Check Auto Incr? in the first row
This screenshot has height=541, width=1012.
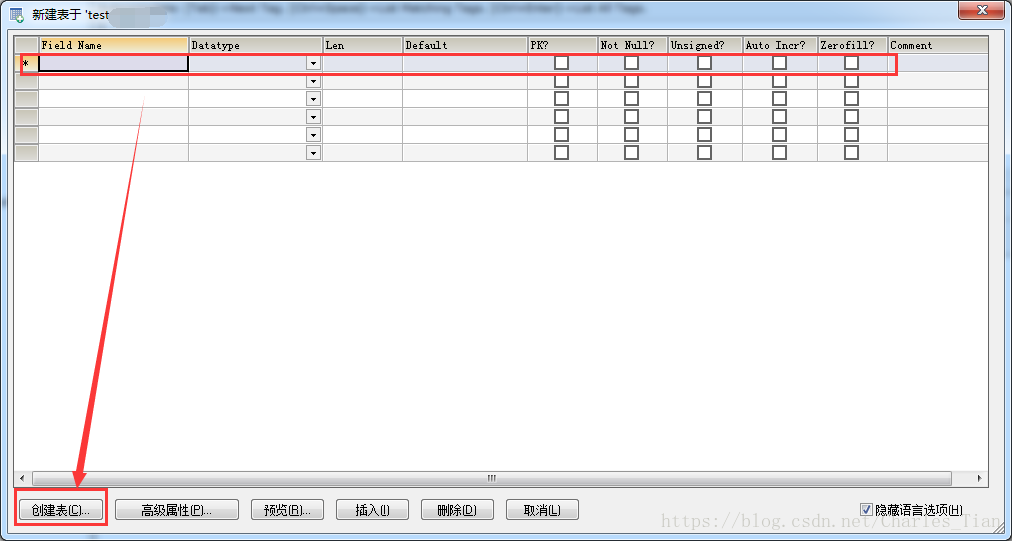(780, 63)
